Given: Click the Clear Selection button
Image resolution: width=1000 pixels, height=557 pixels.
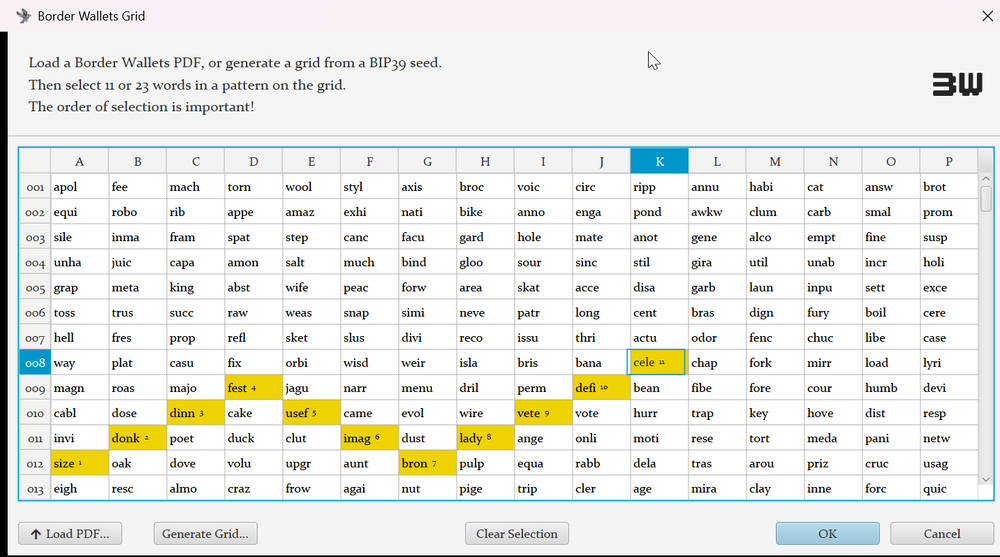Looking at the screenshot, I should point(517,533).
